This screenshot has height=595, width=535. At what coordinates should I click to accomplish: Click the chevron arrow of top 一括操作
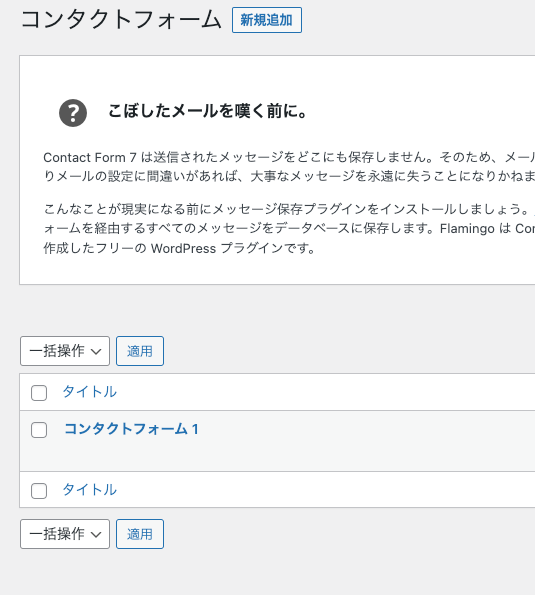coord(96,352)
